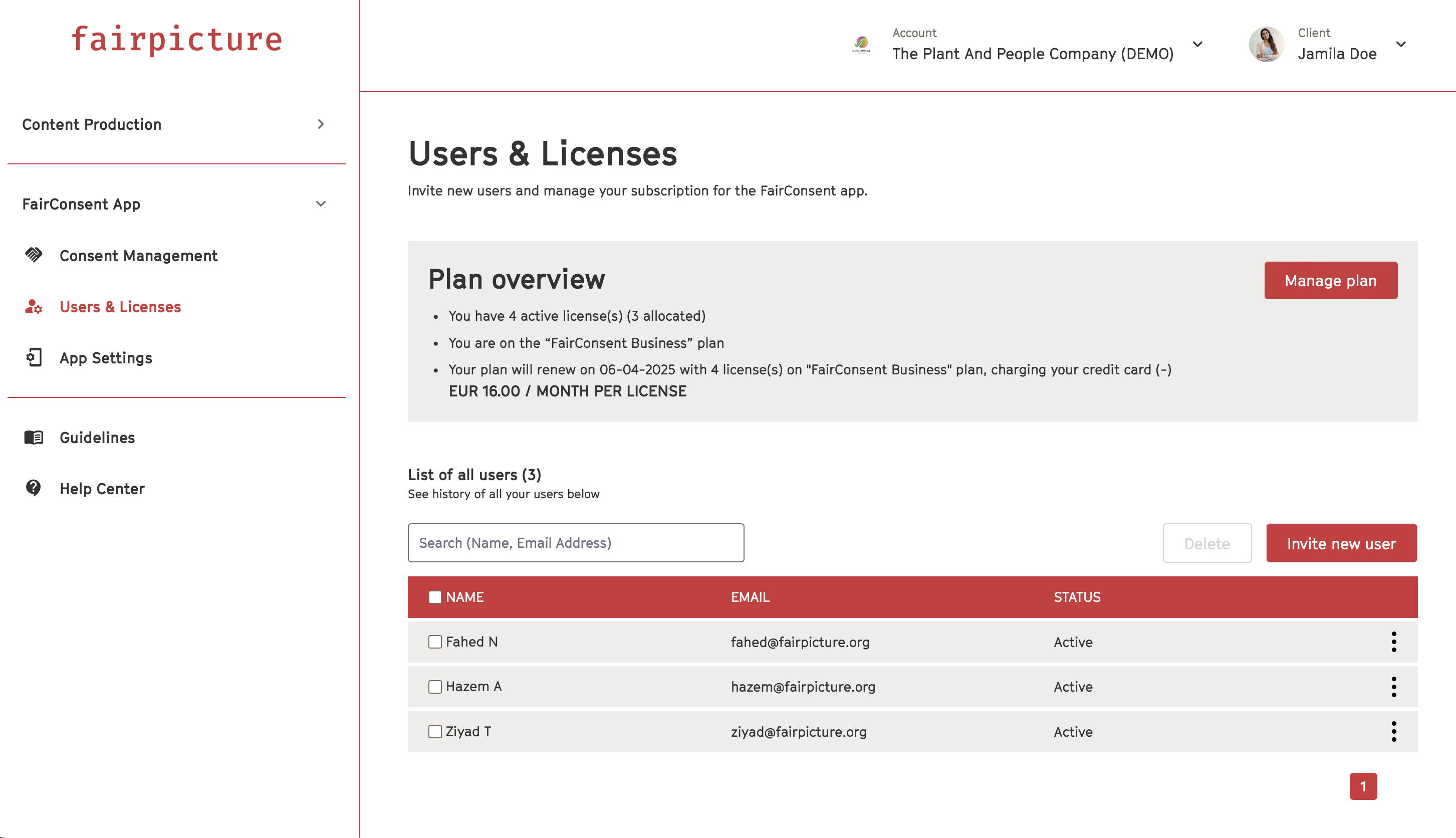Click the App Settings phone-gear icon
This screenshot has width=1456, height=838.
[34, 357]
